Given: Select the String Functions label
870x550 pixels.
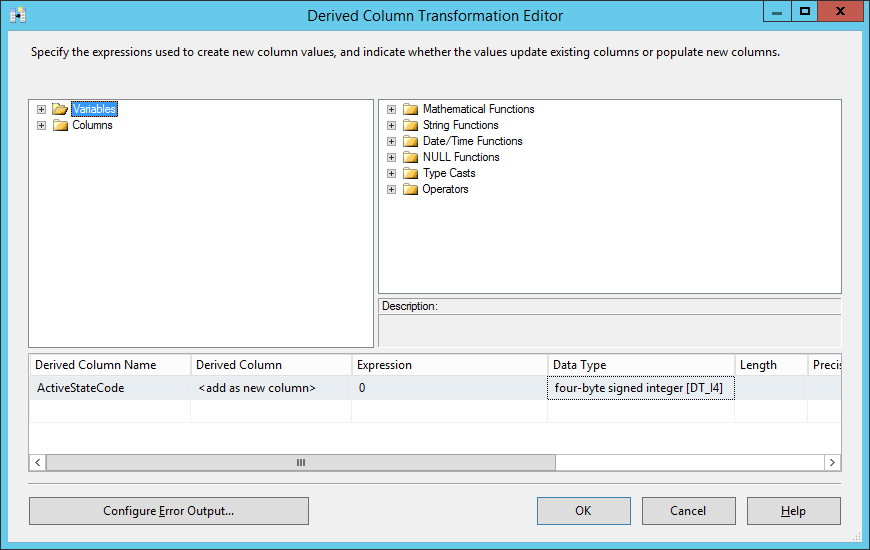Looking at the screenshot, I should [461, 125].
